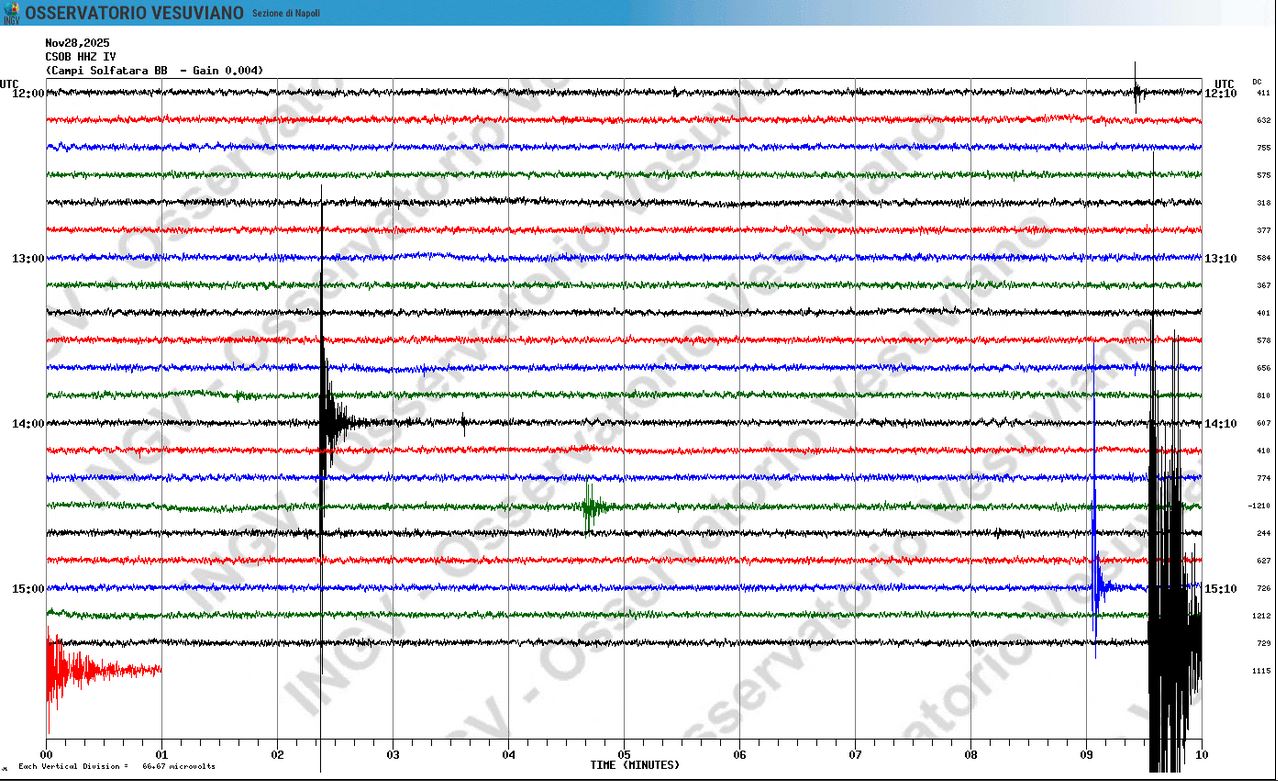This screenshot has width=1278, height=781.
Task: Click the 05 minute axis tick label
Action: point(624,755)
